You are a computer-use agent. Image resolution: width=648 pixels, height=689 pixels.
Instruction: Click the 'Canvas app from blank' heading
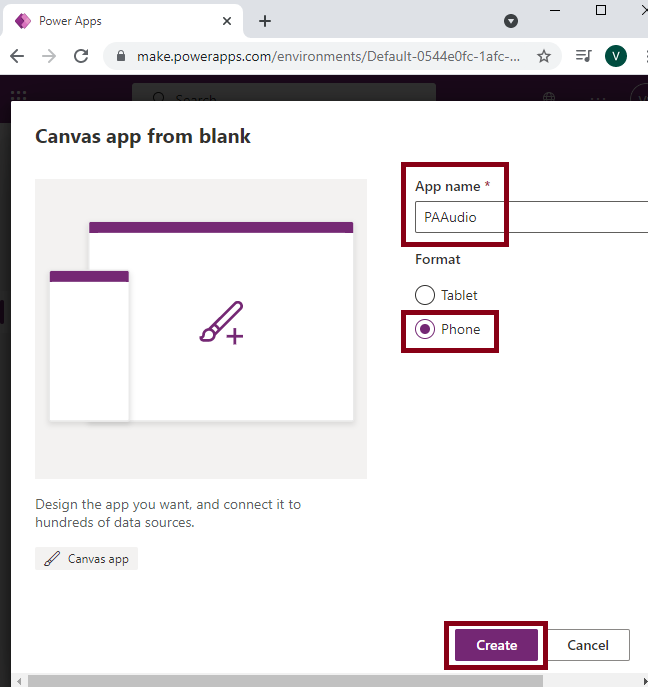tap(143, 136)
